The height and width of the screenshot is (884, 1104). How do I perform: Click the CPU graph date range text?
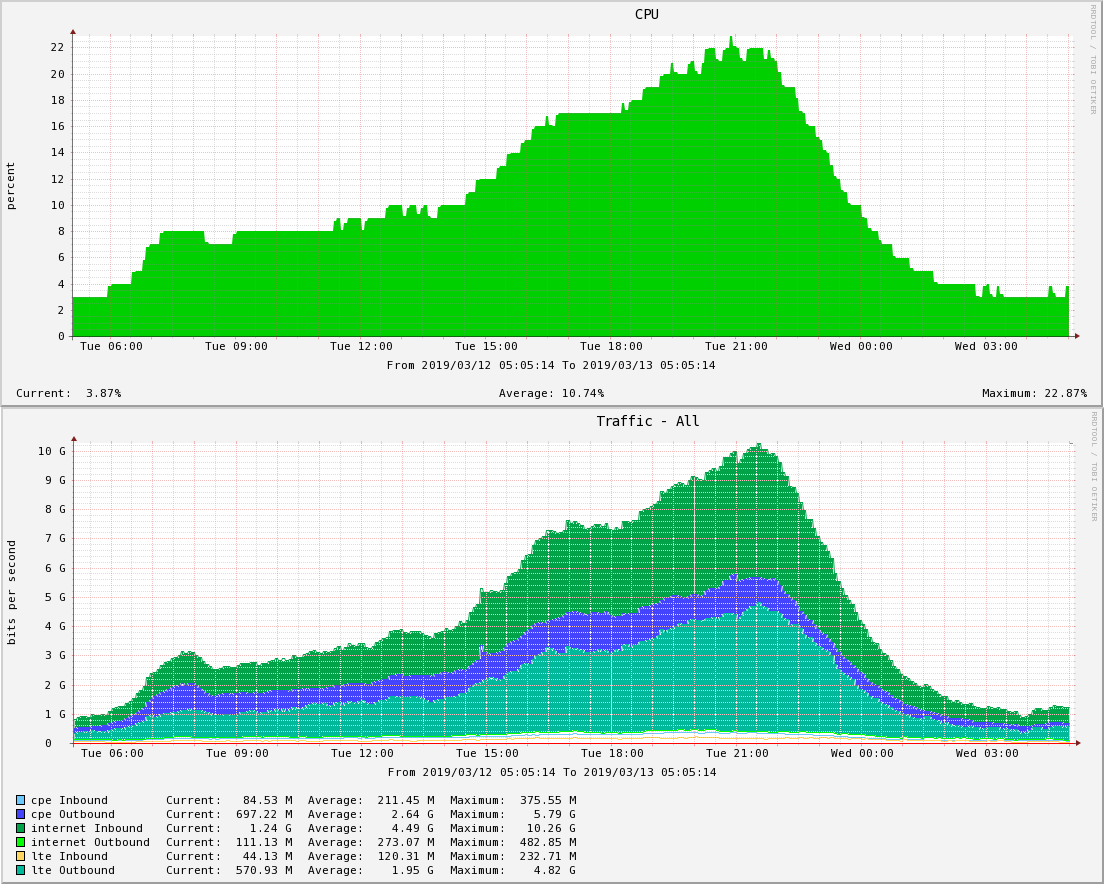(x=551, y=365)
